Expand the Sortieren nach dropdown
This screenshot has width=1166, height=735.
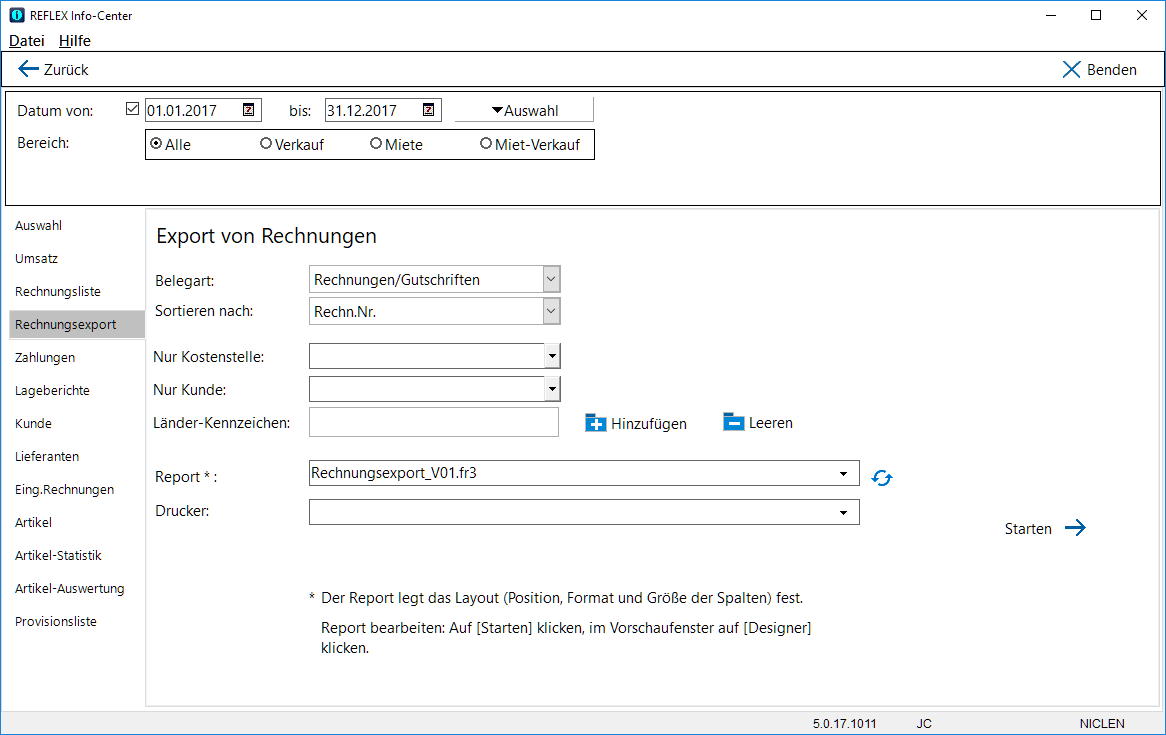[551, 311]
